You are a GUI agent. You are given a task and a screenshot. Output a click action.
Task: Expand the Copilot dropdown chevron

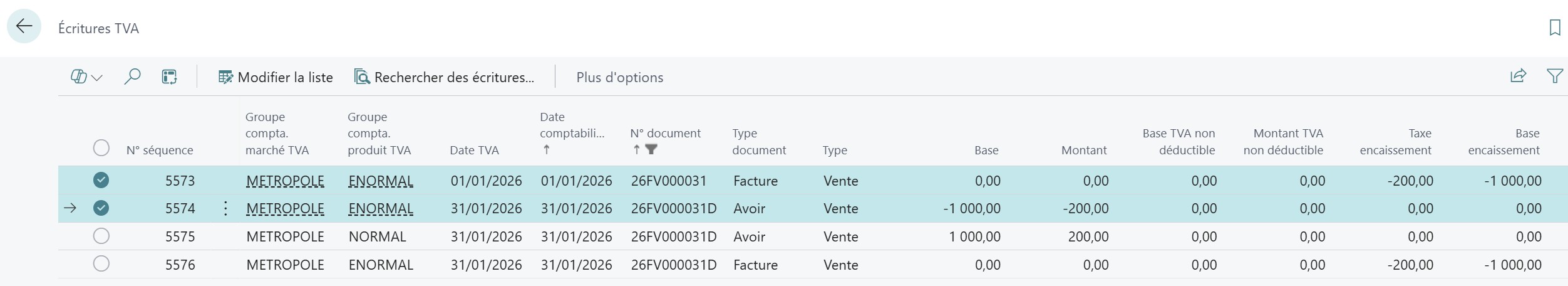(x=97, y=78)
